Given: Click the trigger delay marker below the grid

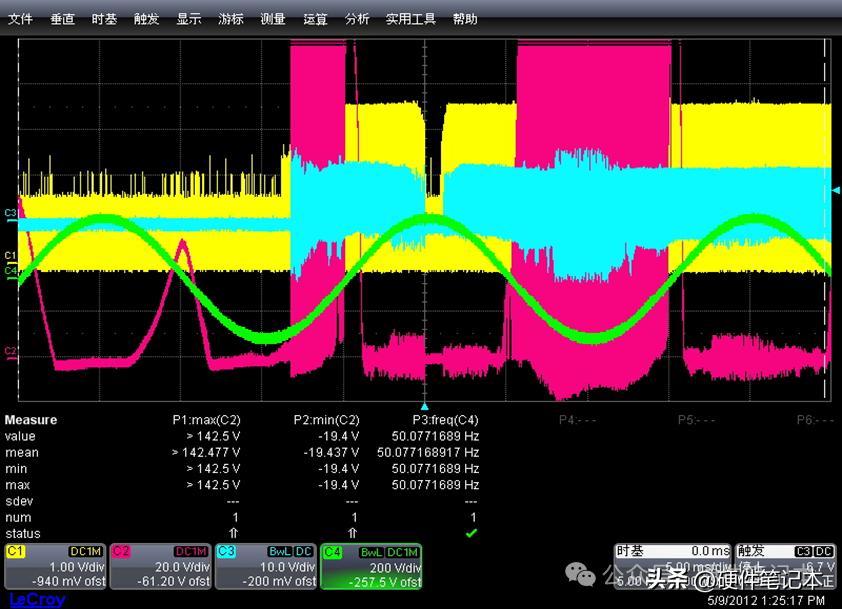Looking at the screenshot, I should (x=424, y=407).
